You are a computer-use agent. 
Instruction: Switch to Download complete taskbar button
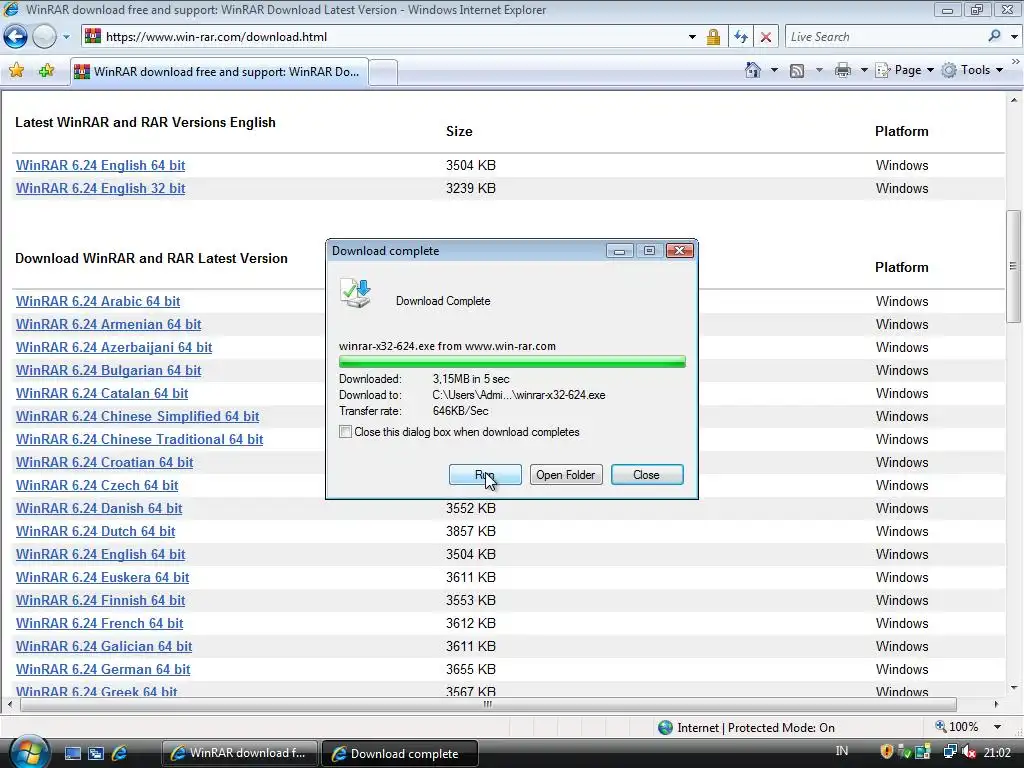coord(400,754)
